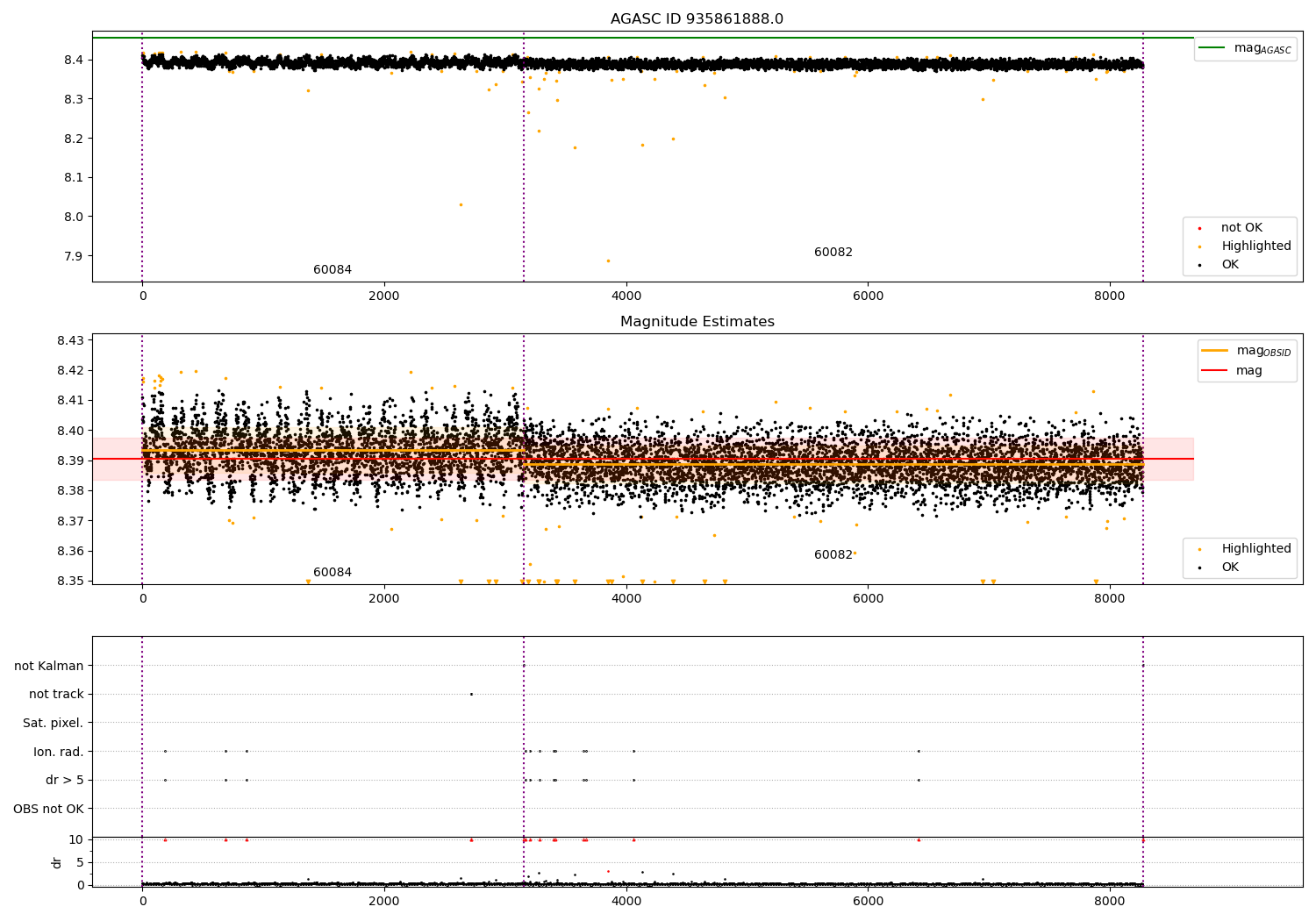Screen dimensions: 1316x921
Task: Click the "AGASC ID 935861888.0" plot title
Action: 697,19
